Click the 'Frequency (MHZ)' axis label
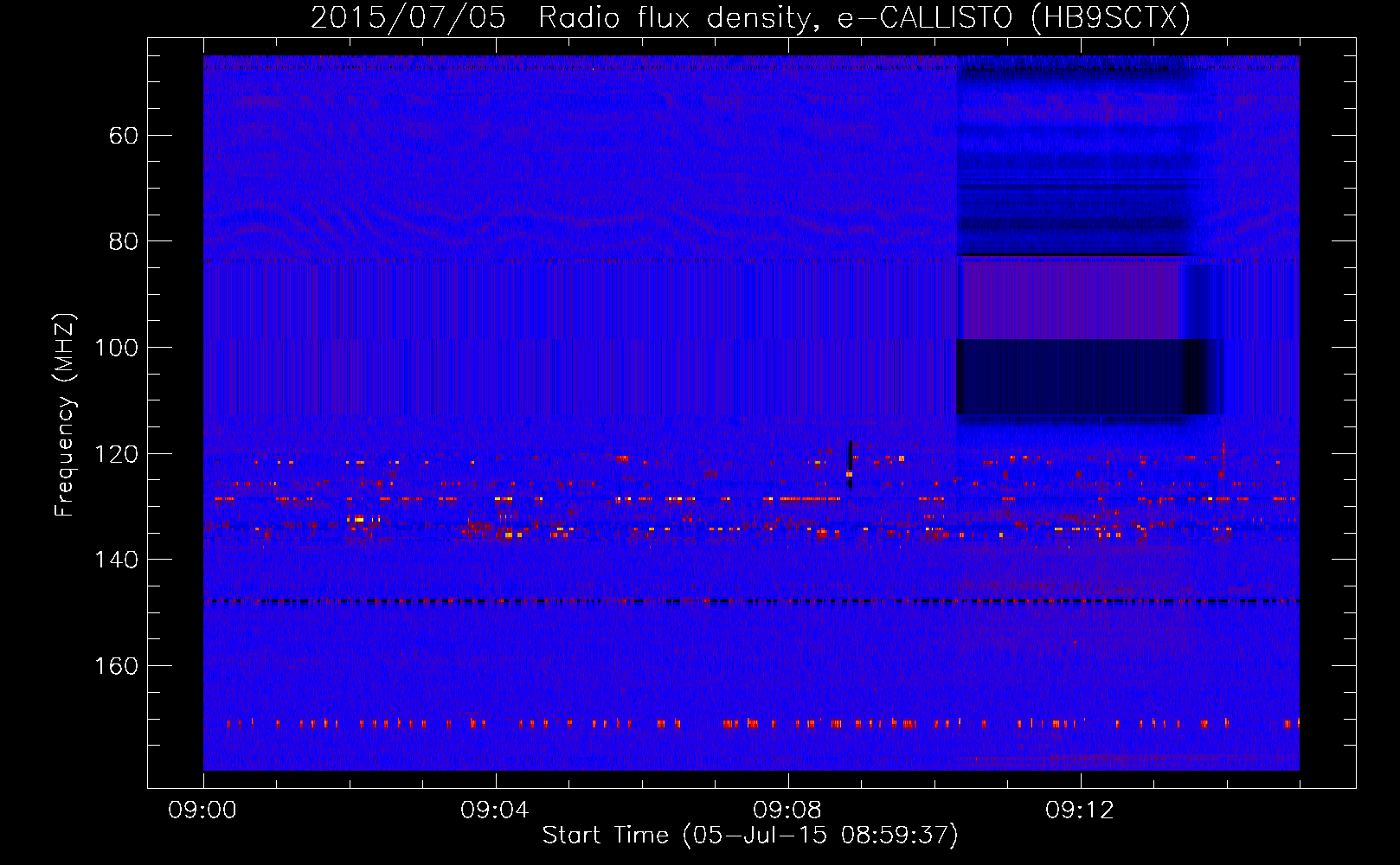This screenshot has height=865, width=1400. pos(65,415)
